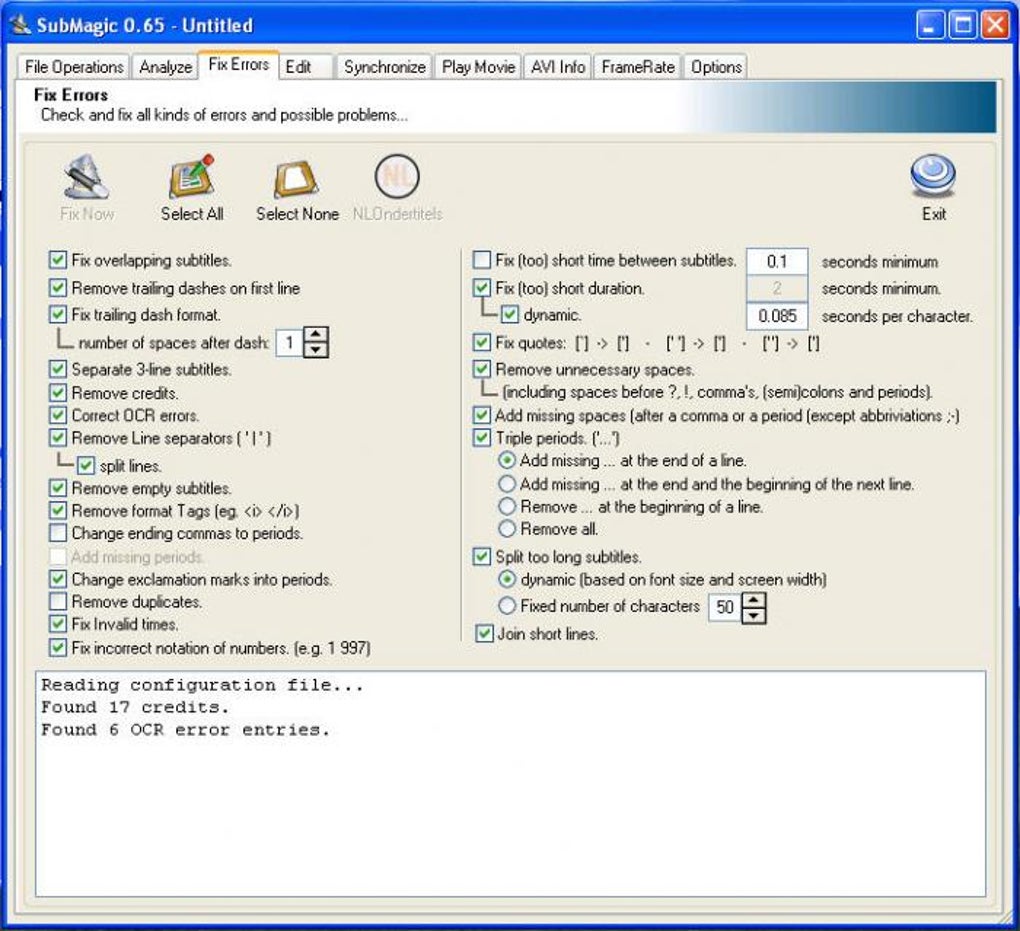1020x931 pixels.
Task: Click the NLOndertitels icon
Action: coord(397,177)
